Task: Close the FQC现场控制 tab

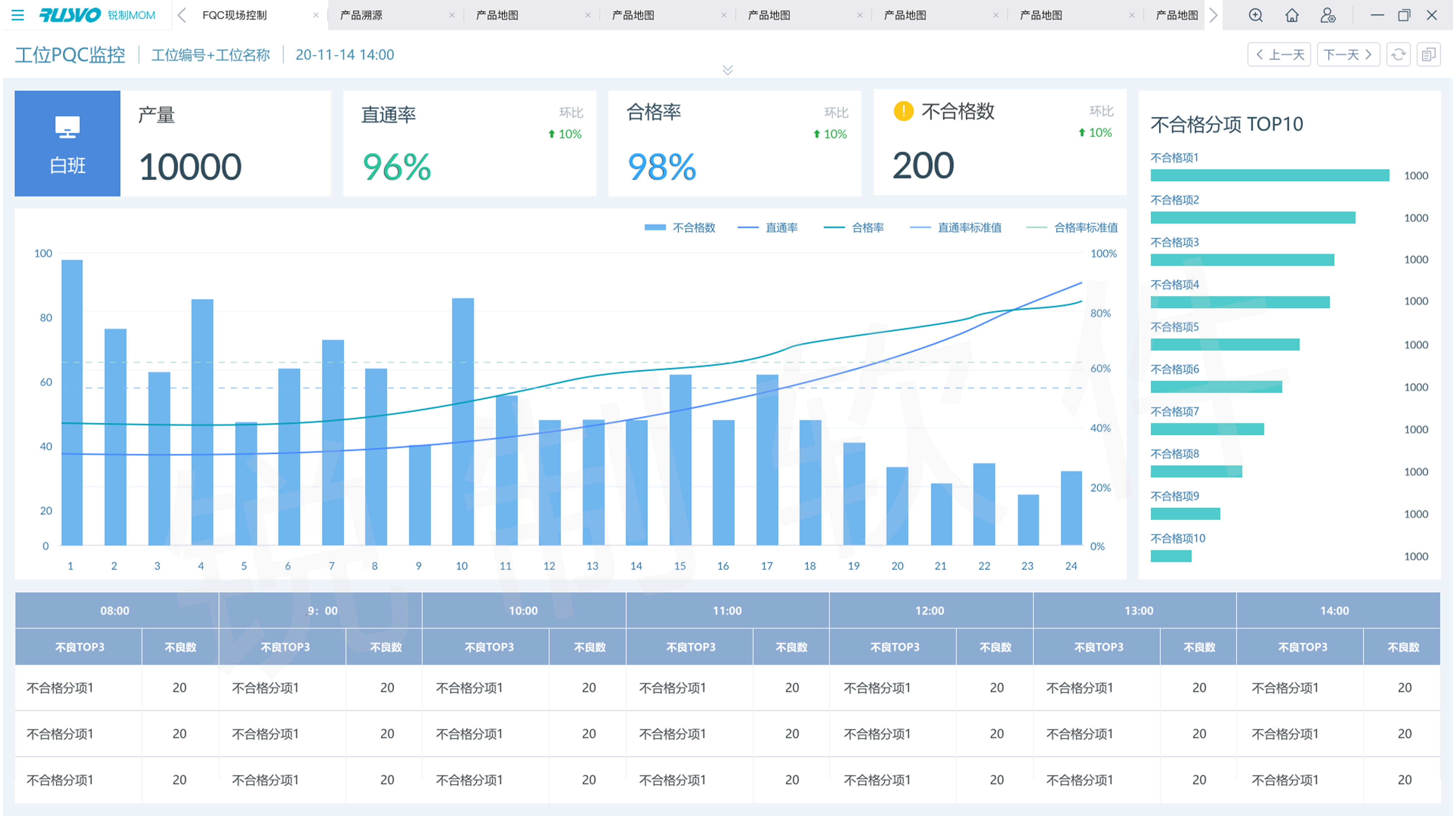Action: tap(316, 15)
